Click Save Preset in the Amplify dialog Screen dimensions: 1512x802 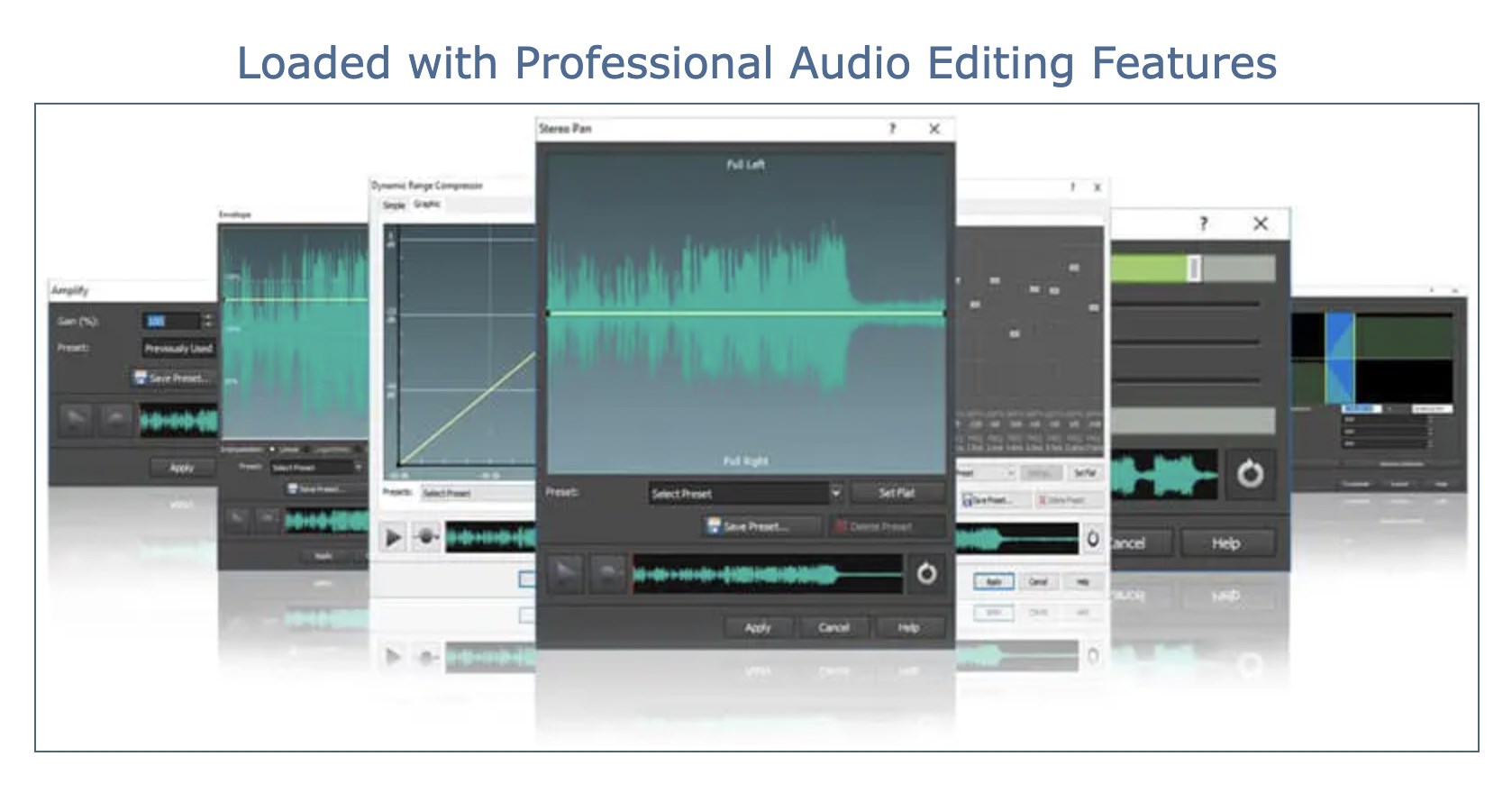pos(172,378)
